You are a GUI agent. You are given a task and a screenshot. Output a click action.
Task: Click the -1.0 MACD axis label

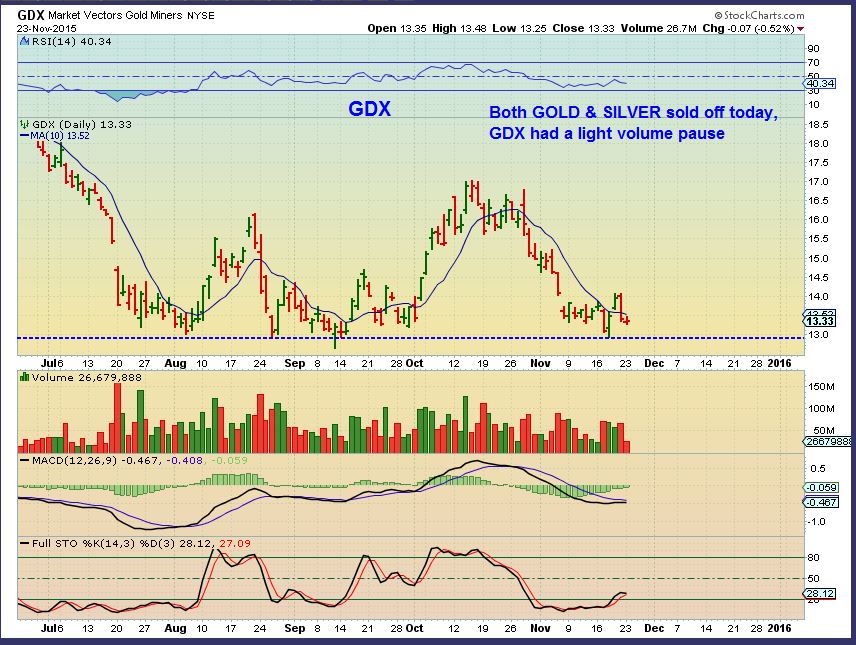click(x=816, y=522)
